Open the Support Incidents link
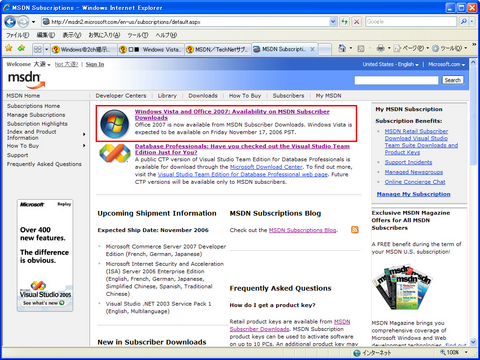This screenshot has width=480, height=360. (408, 162)
